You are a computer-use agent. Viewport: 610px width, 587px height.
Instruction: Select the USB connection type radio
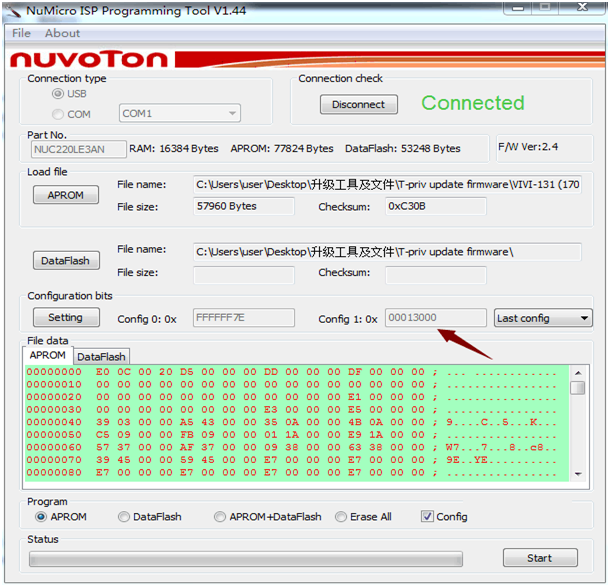click(x=58, y=94)
